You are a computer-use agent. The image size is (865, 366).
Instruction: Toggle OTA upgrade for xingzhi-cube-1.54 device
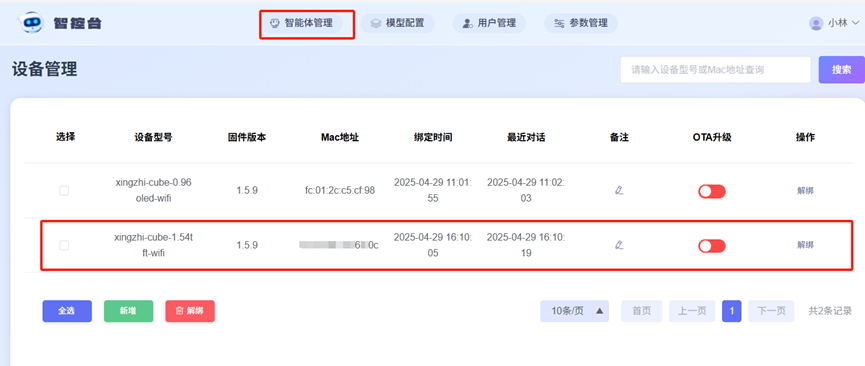pos(712,246)
